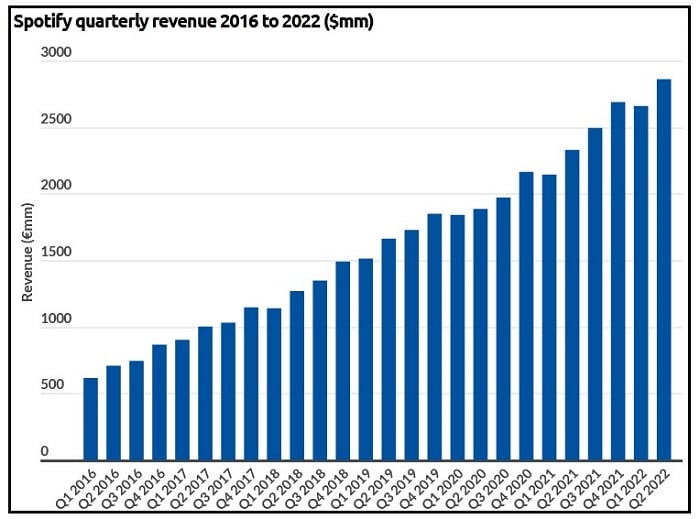The width and height of the screenshot is (700, 519).
Task: Select the Q4 2021 revenue bar
Action: [x=618, y=281]
